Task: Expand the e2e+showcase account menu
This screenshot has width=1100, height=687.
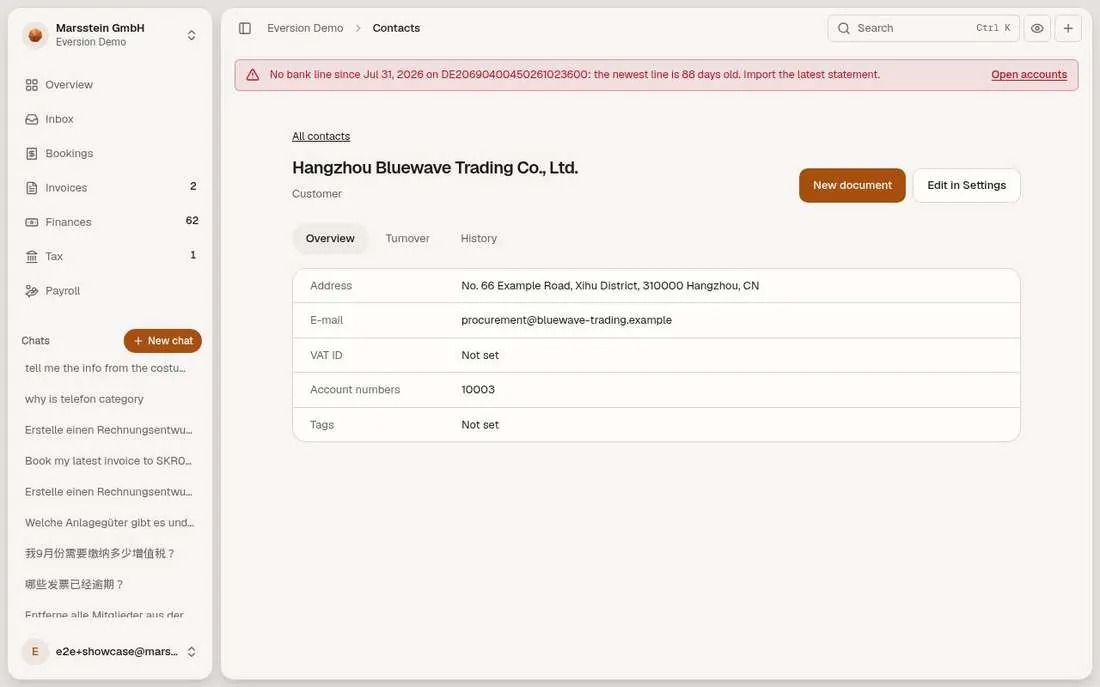Action: click(x=192, y=652)
